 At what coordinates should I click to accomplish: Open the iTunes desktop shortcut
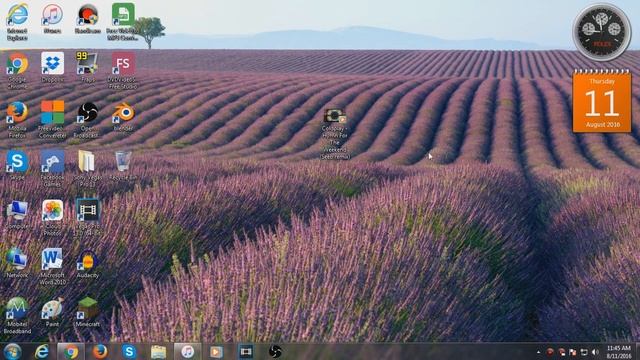coord(52,19)
